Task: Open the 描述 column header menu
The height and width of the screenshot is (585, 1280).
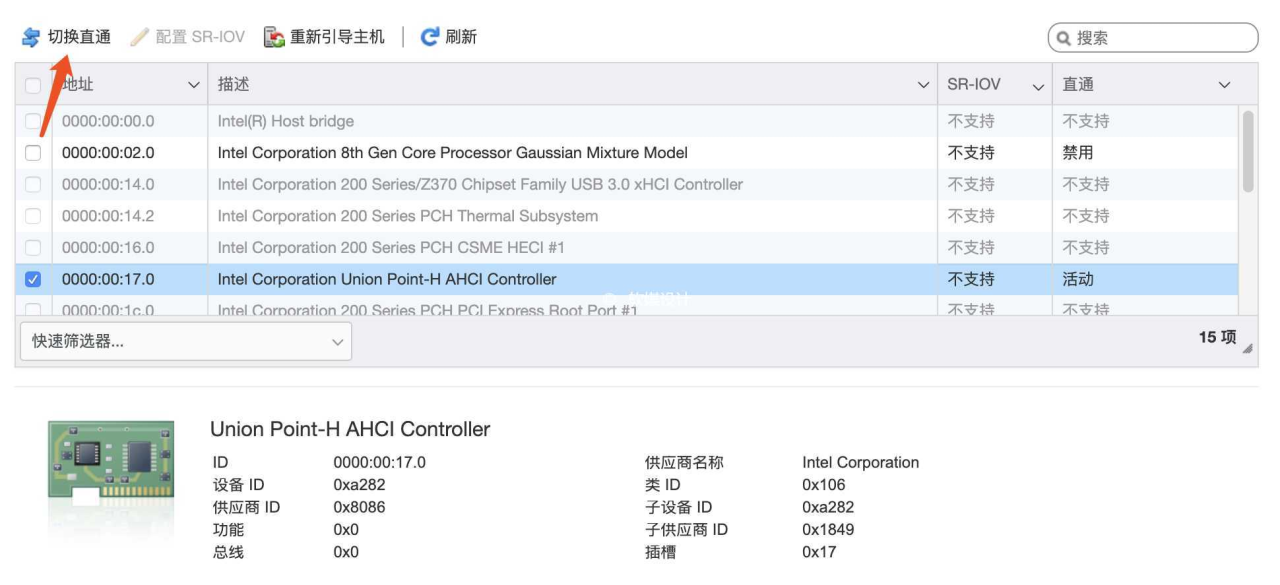Action: coord(925,84)
